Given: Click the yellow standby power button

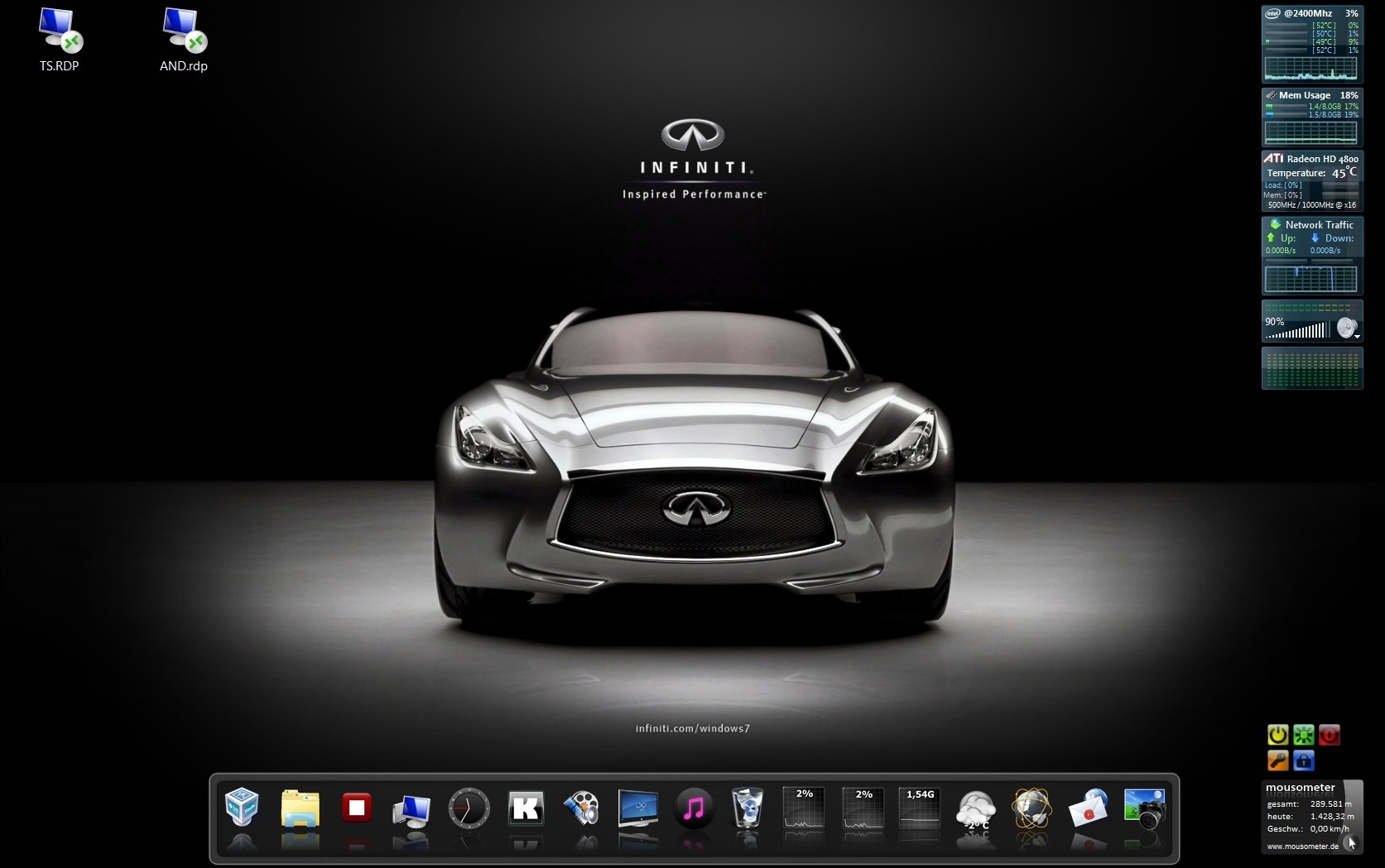Looking at the screenshot, I should point(1278,735).
